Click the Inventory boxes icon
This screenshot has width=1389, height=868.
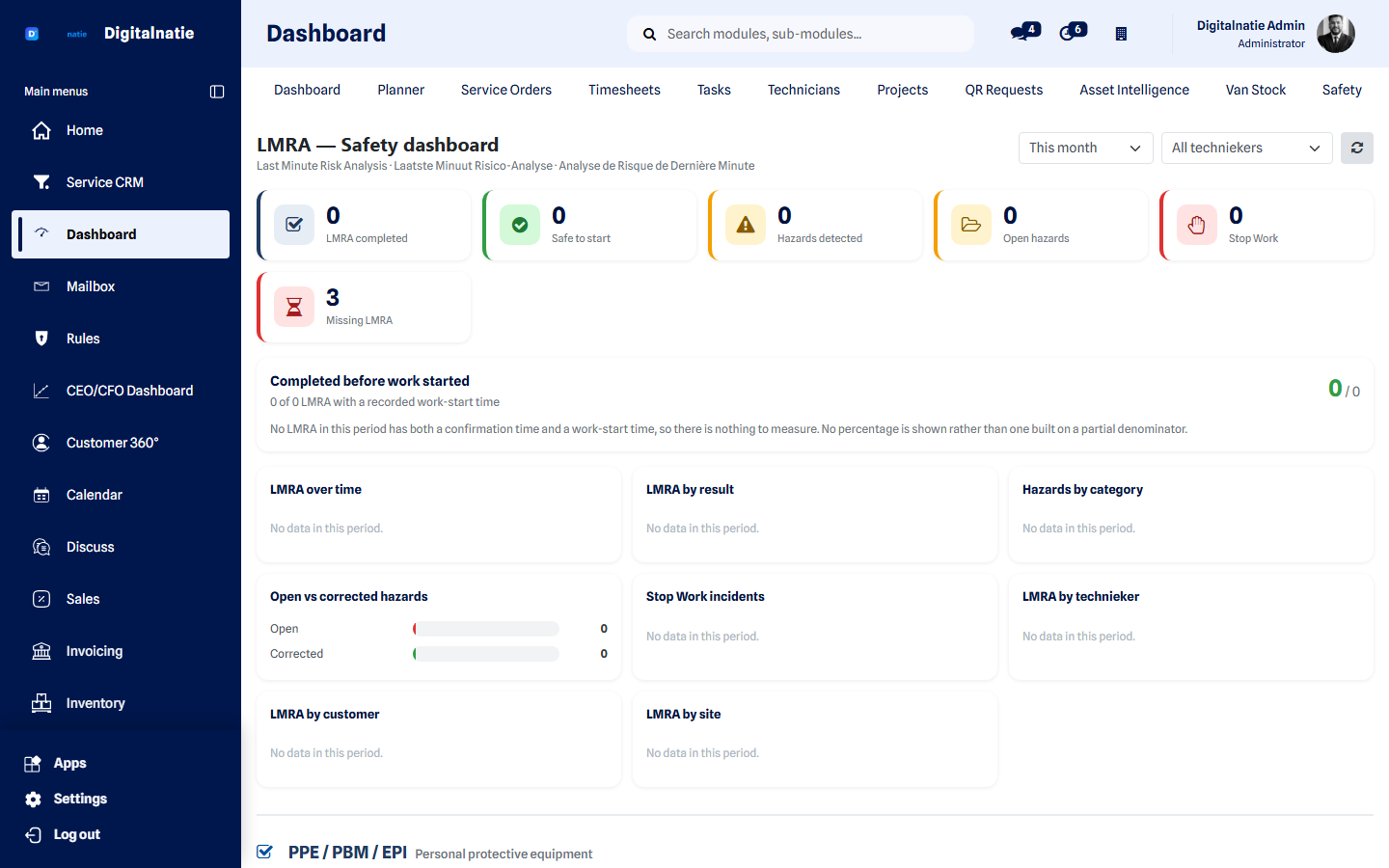41,703
